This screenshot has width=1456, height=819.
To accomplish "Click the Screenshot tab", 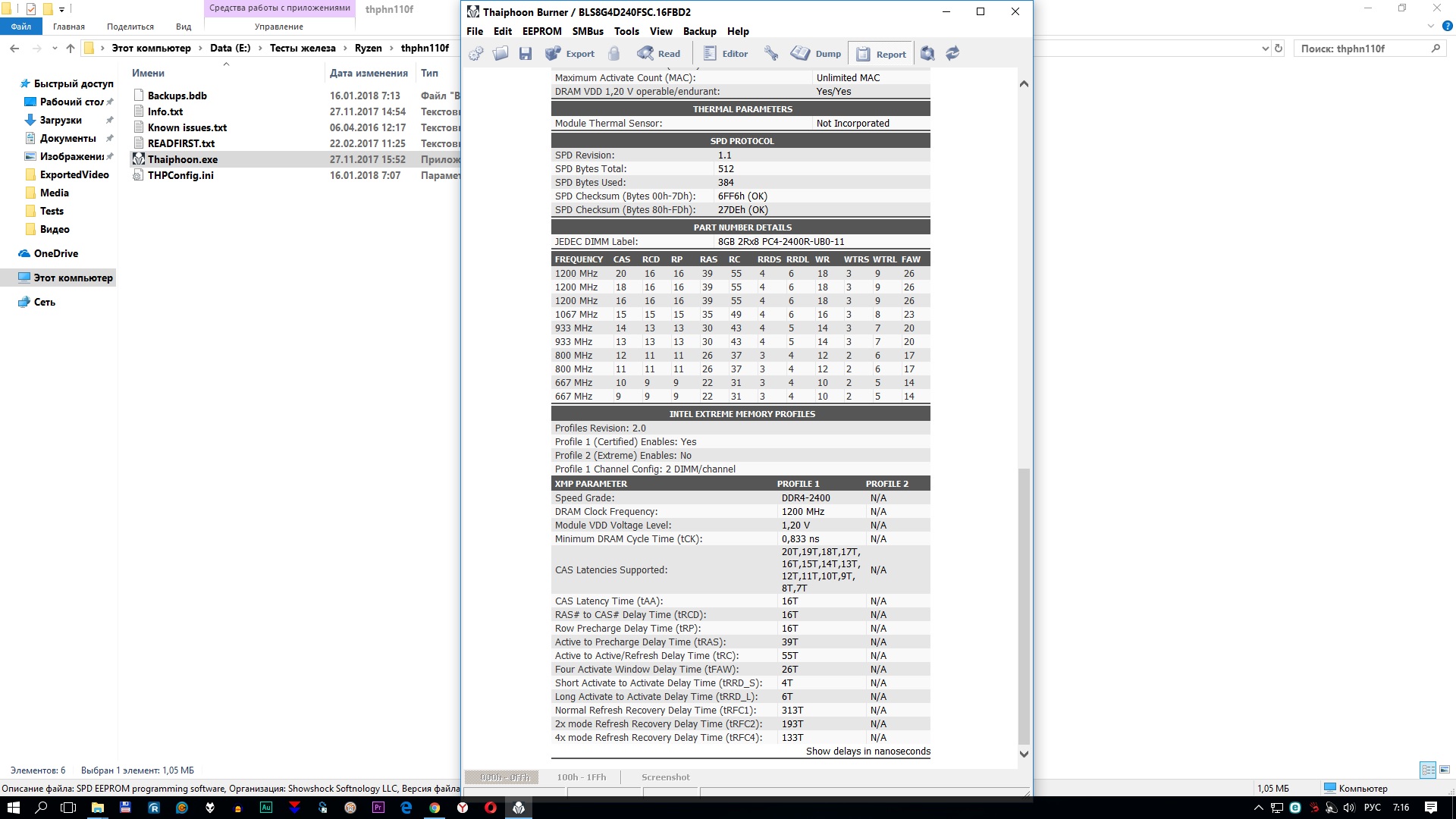I will tap(665, 777).
